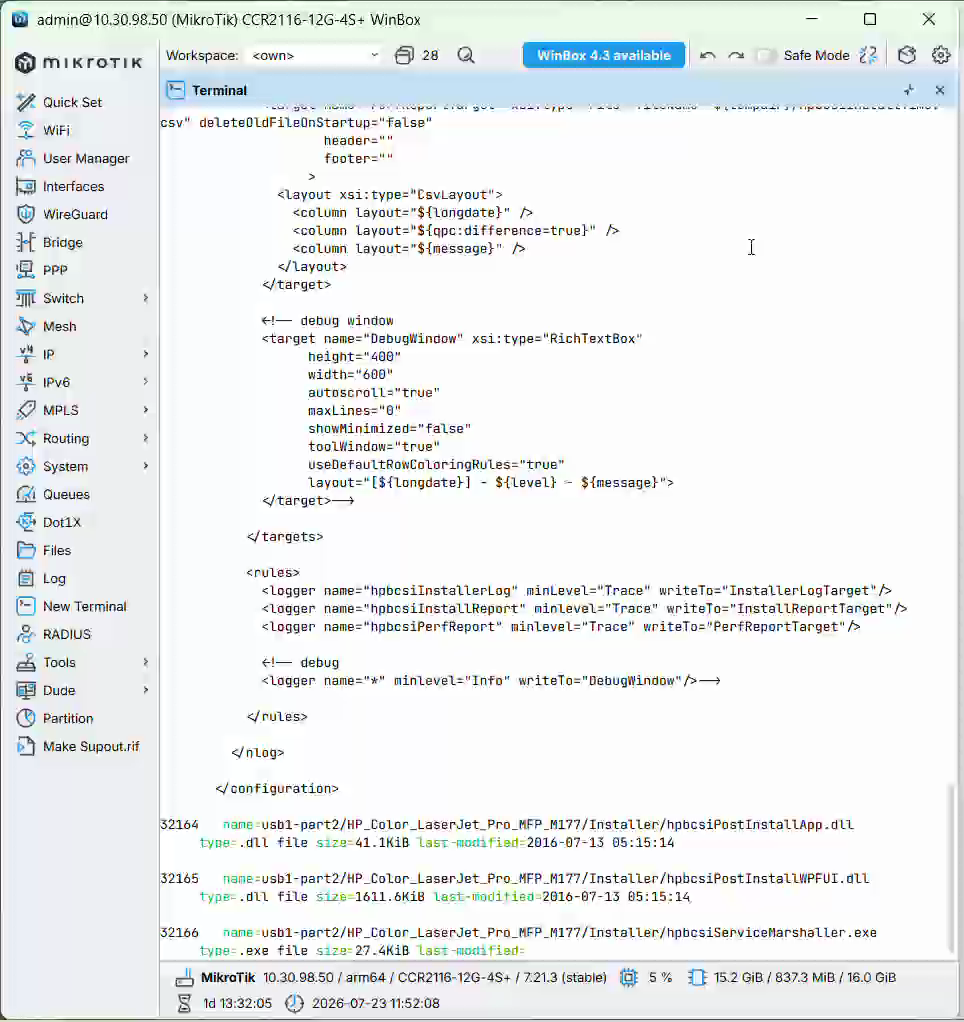Open Partition section

68,719
